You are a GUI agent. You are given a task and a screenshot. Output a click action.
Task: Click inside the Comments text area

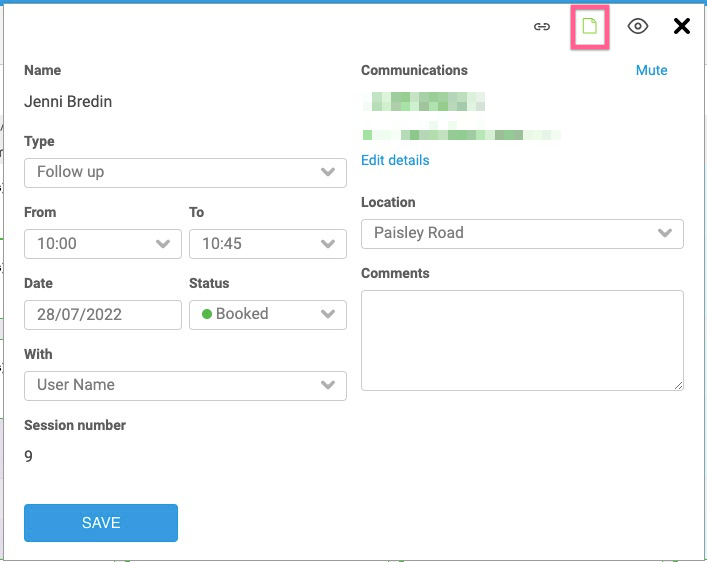coord(521,340)
